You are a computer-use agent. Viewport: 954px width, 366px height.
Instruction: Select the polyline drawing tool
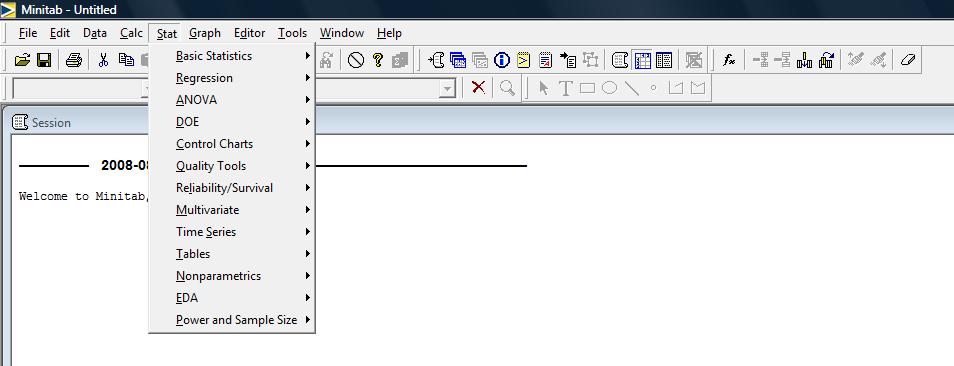[675, 88]
